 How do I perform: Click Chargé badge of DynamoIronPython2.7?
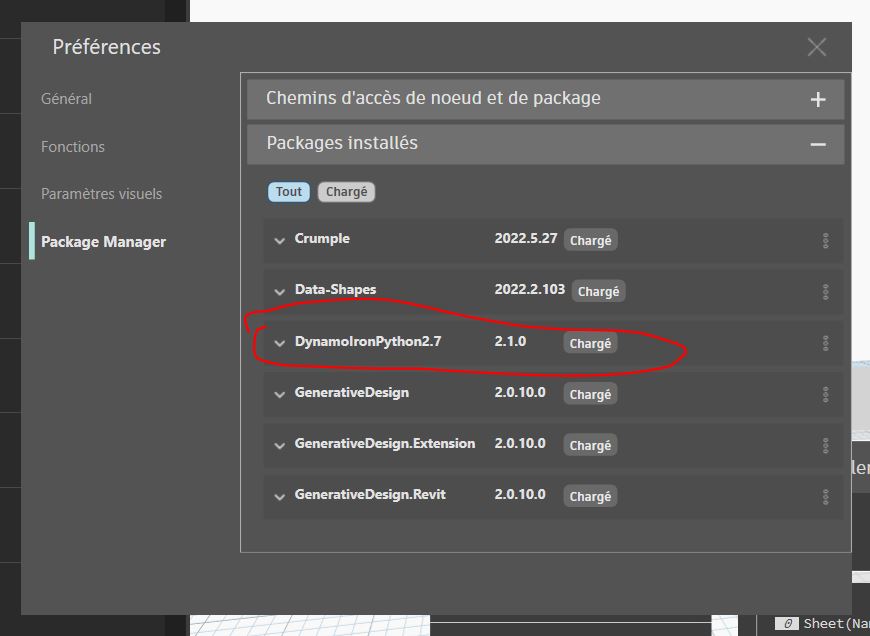(x=590, y=343)
